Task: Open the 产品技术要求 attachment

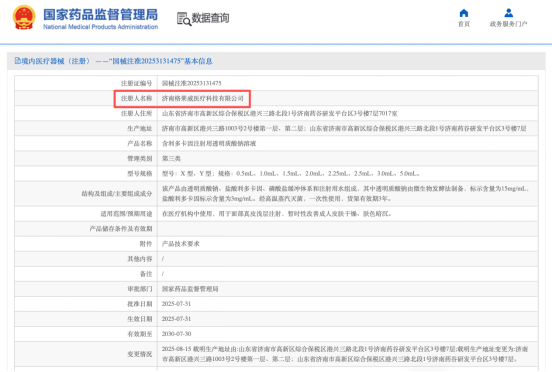Action: [181, 244]
